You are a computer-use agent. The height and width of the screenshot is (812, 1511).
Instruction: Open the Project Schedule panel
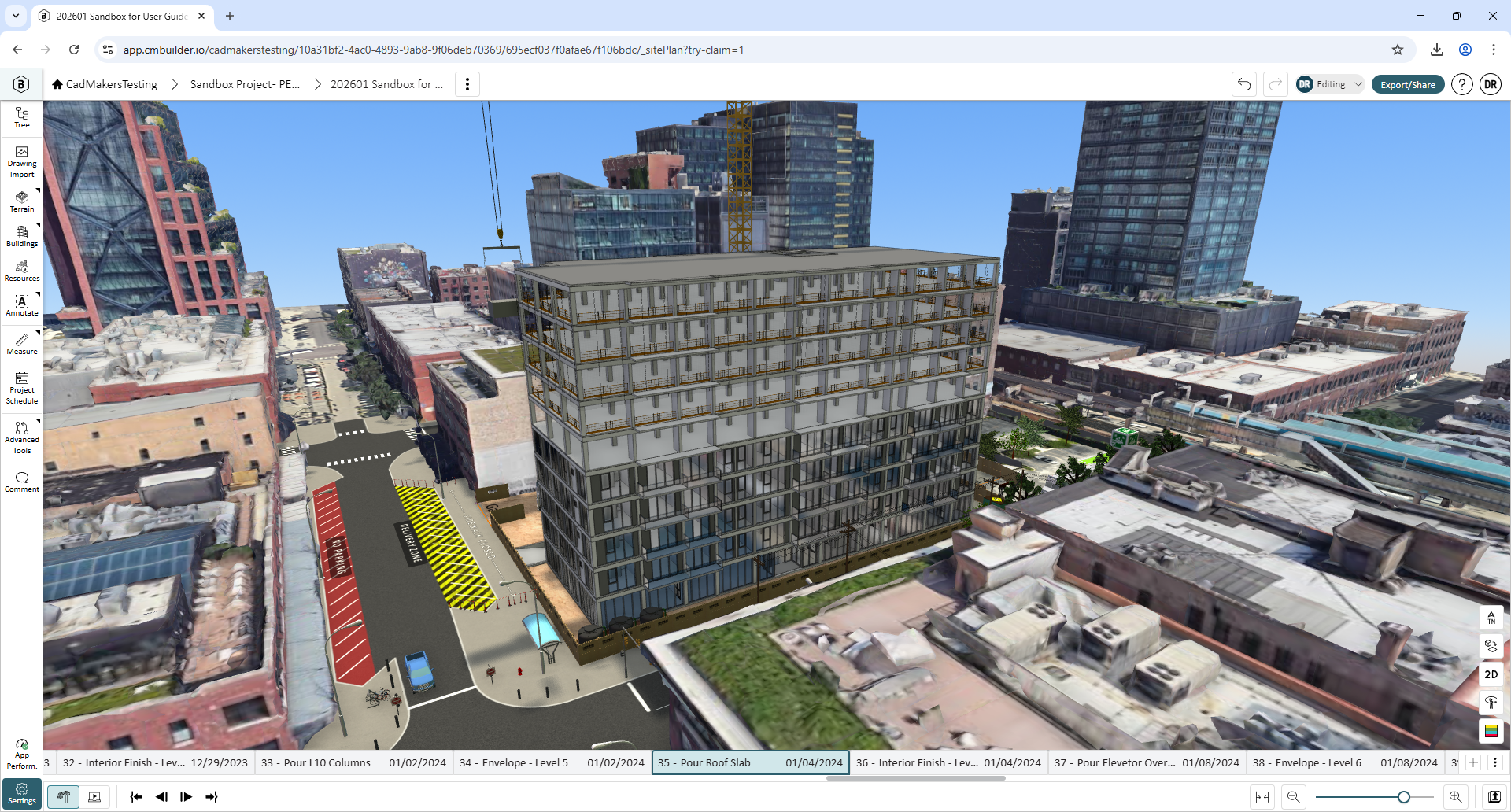[22, 388]
